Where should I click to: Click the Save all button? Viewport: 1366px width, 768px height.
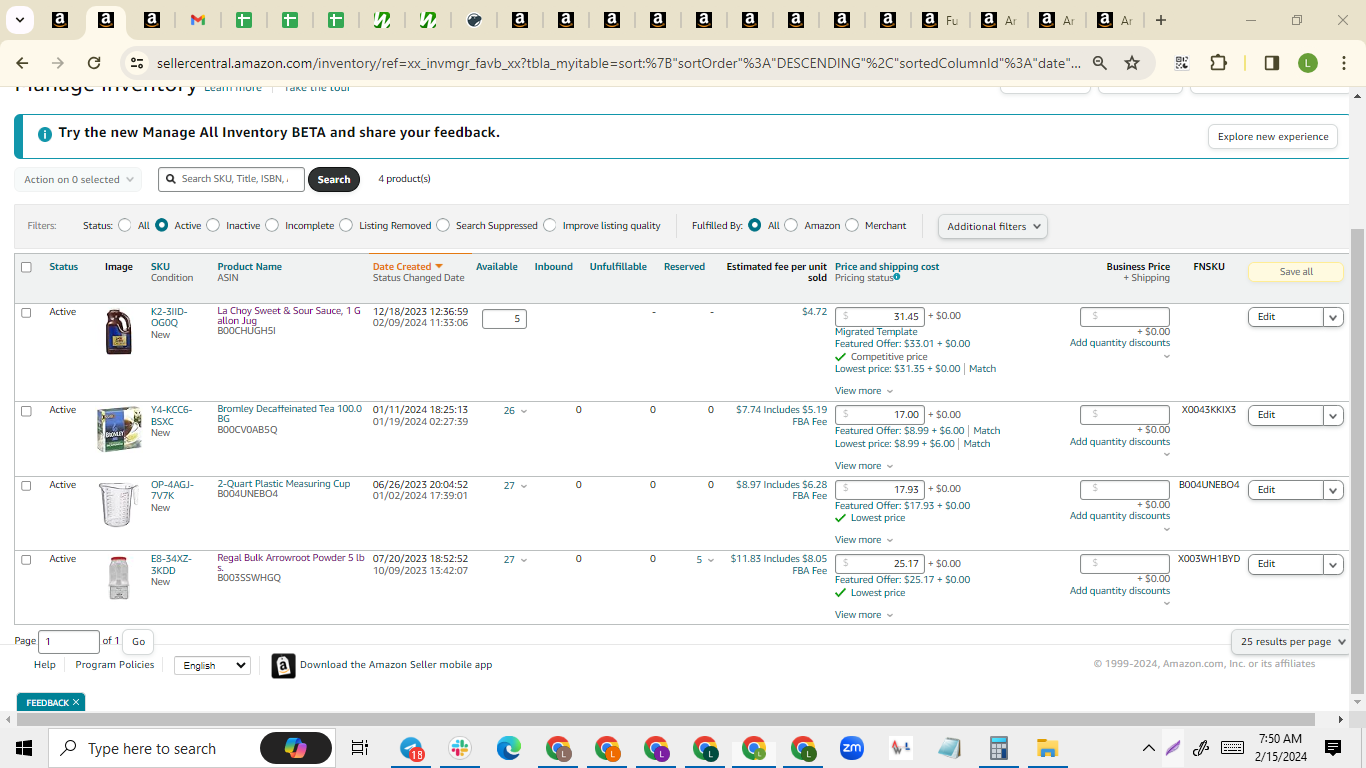pyautogui.click(x=1296, y=272)
